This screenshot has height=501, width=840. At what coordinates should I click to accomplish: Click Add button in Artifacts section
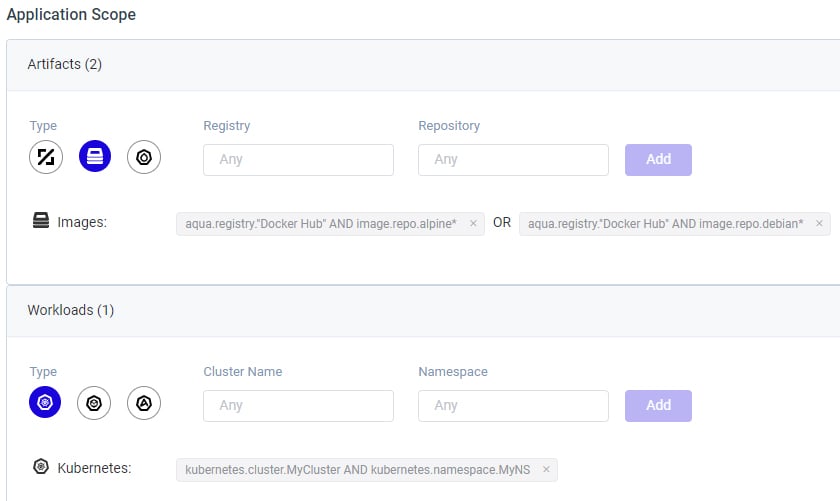point(658,160)
